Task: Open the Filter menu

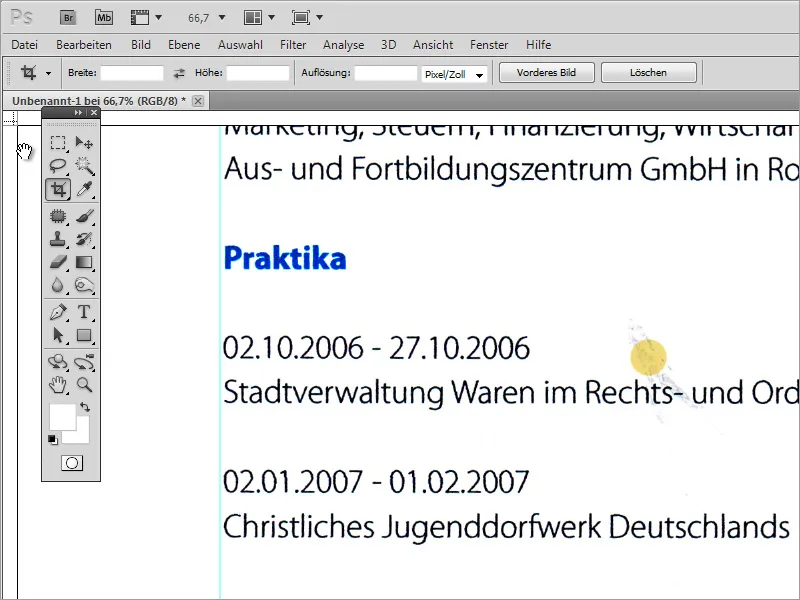Action: 293,45
